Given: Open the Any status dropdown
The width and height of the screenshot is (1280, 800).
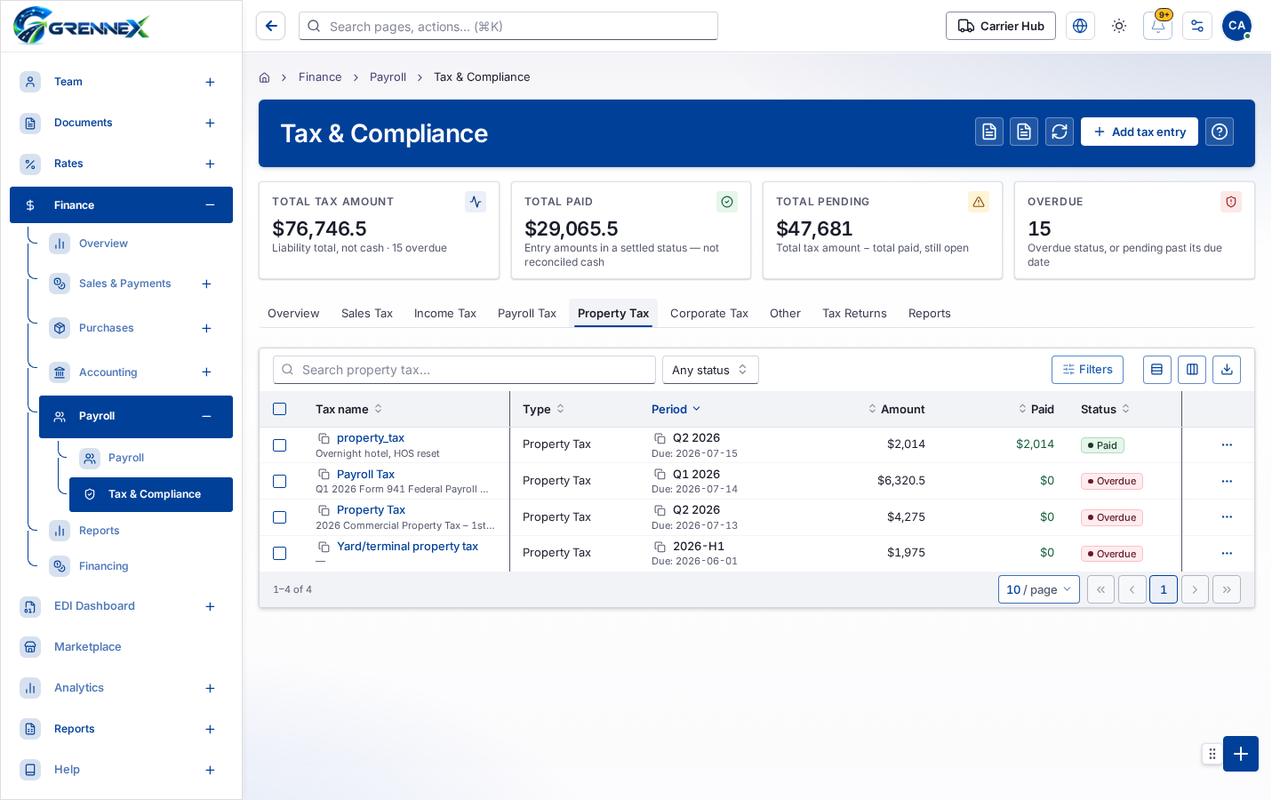Looking at the screenshot, I should pos(710,370).
